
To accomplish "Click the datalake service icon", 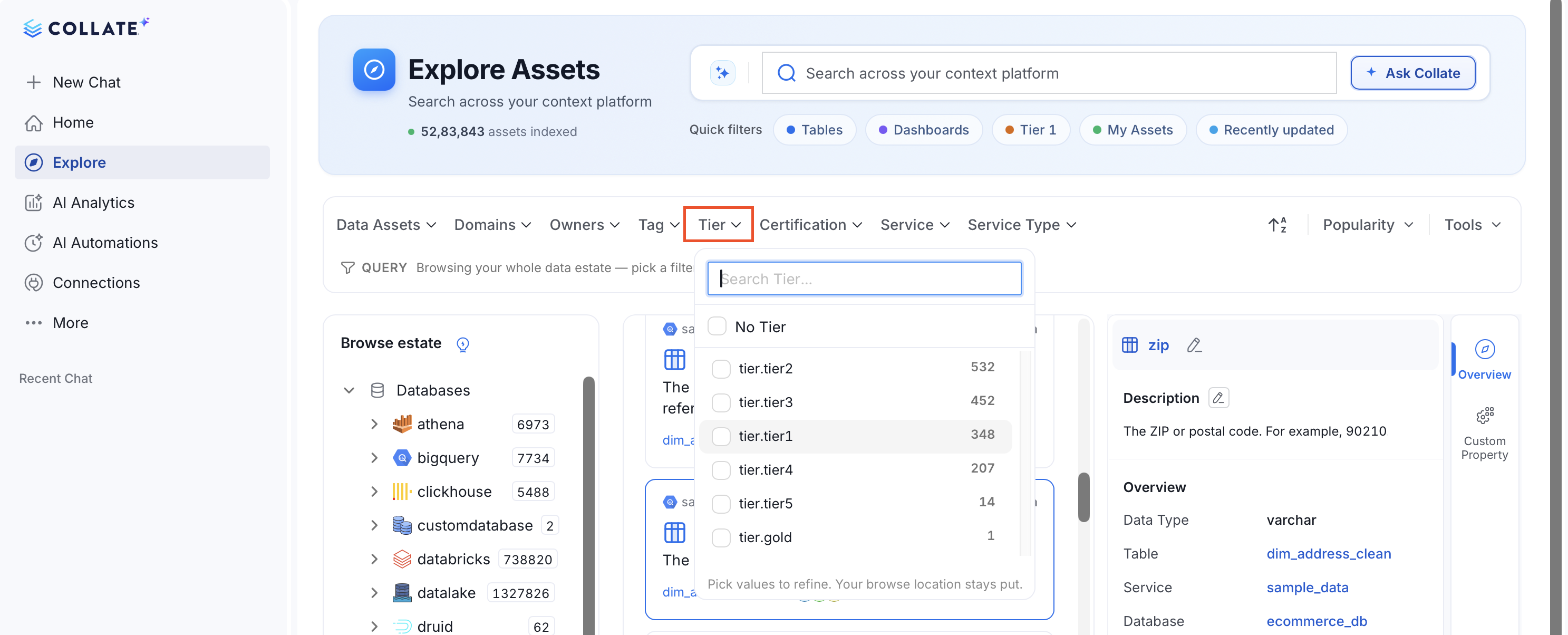I will 402,593.
